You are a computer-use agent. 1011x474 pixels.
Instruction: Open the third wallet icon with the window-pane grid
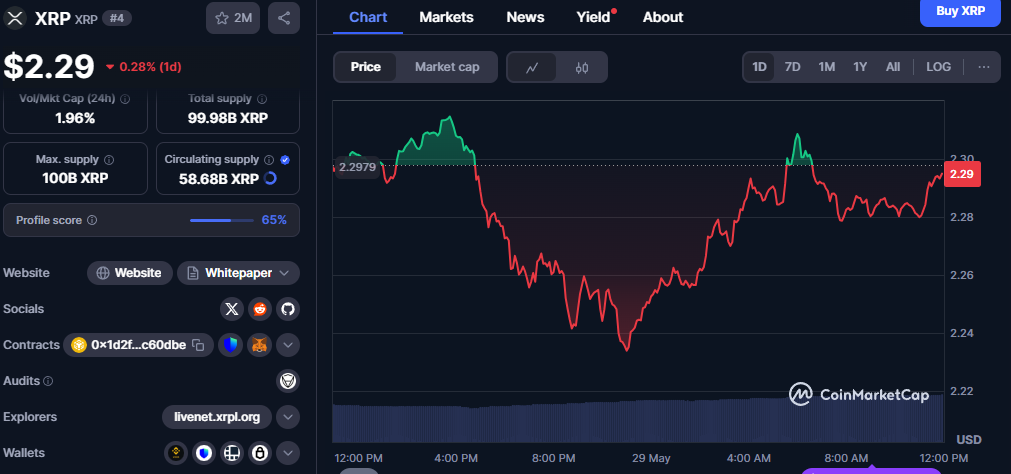[x=231, y=453]
